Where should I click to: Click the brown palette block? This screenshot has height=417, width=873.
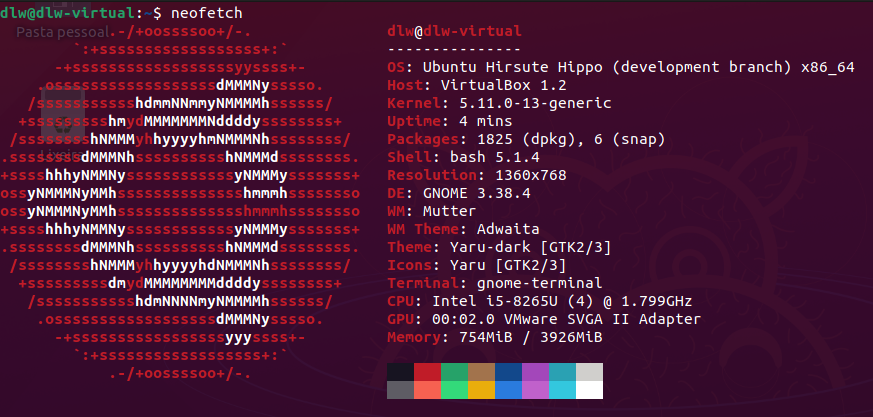point(482,372)
